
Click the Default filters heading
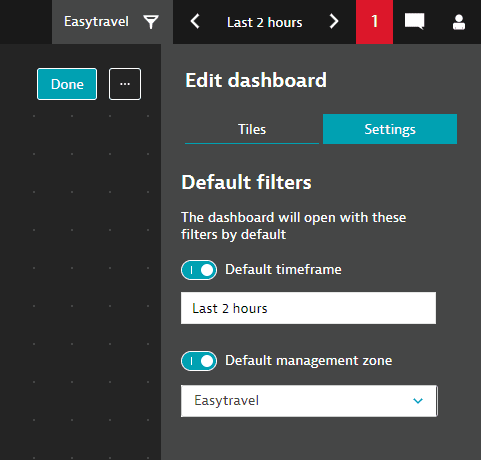click(246, 182)
